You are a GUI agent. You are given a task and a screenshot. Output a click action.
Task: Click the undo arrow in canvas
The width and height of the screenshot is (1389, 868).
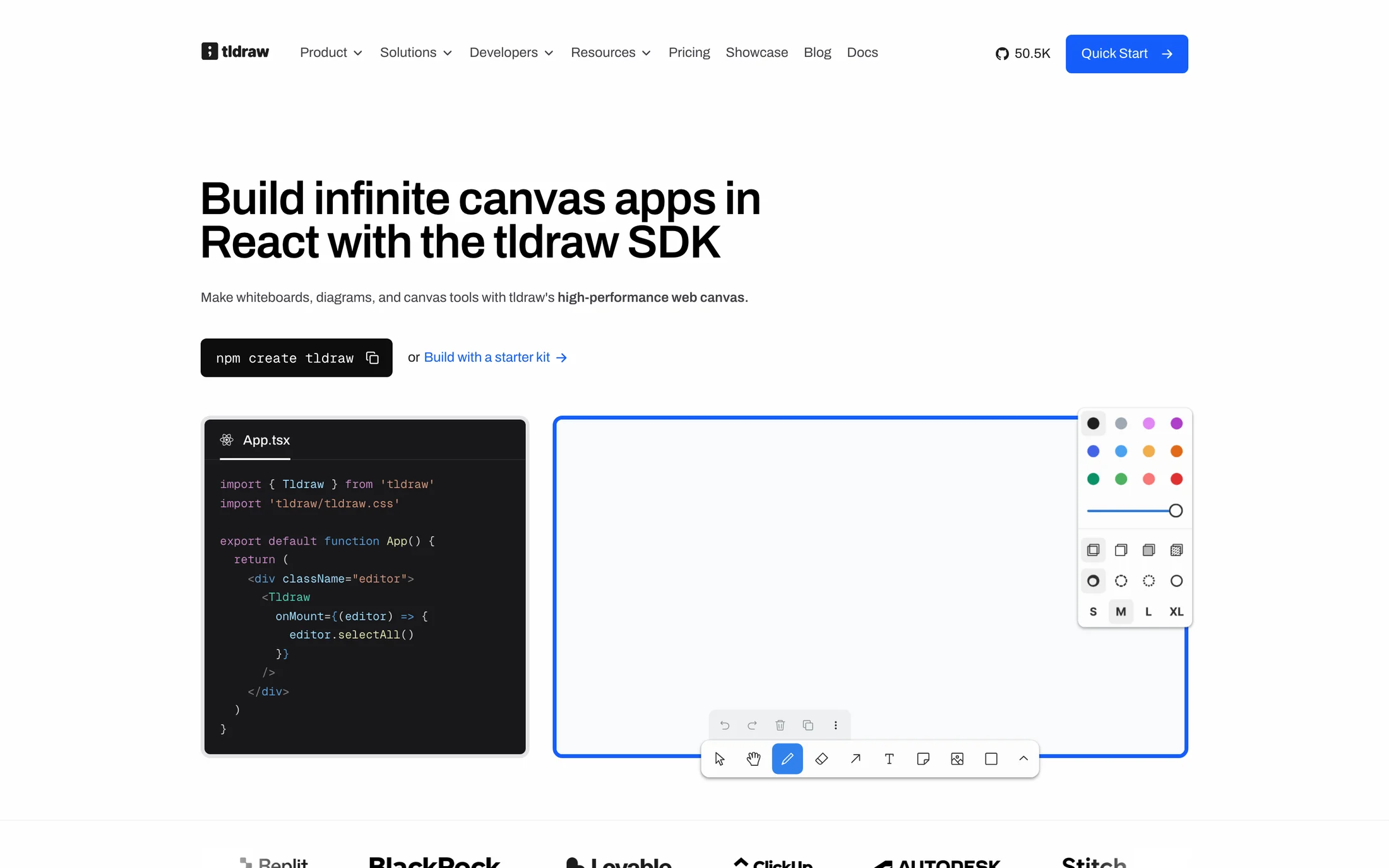(725, 725)
